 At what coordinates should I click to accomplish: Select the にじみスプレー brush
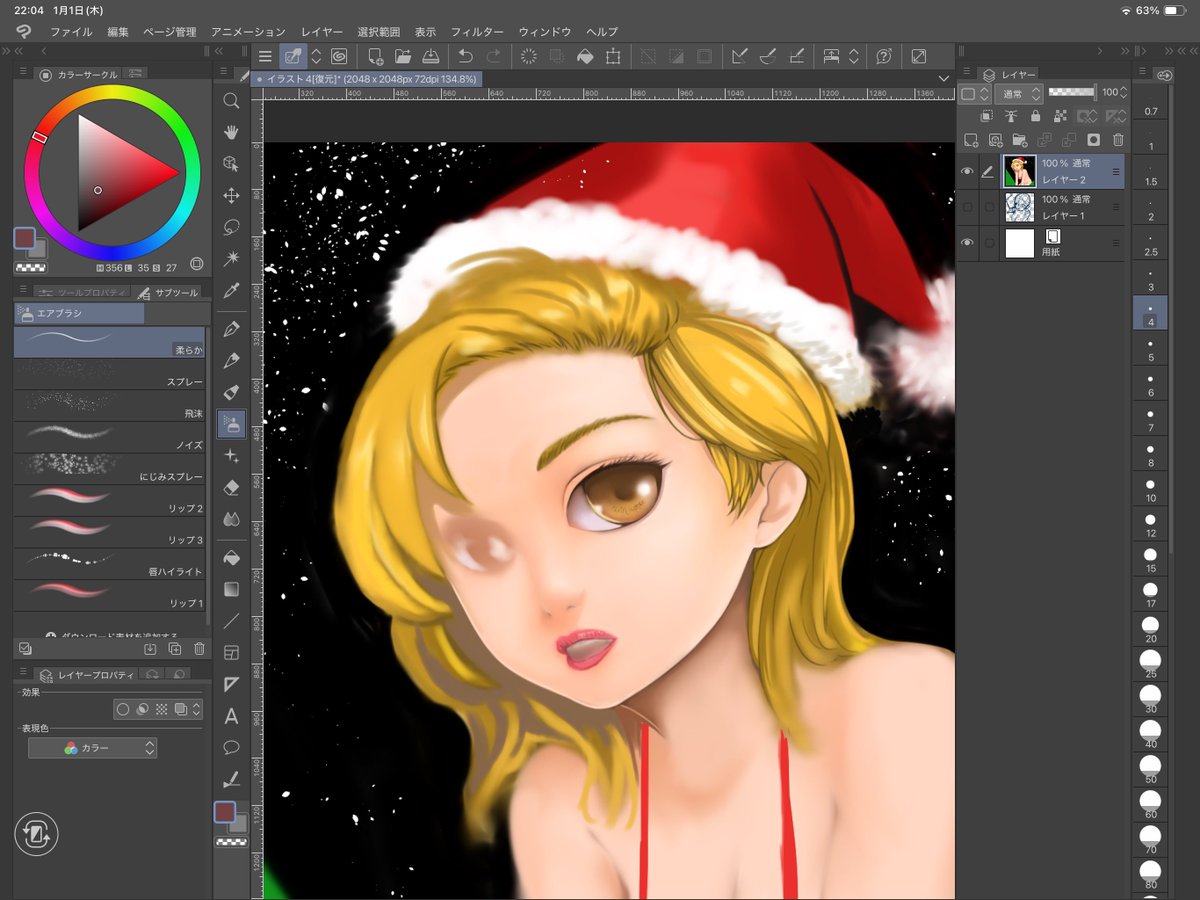pos(109,468)
